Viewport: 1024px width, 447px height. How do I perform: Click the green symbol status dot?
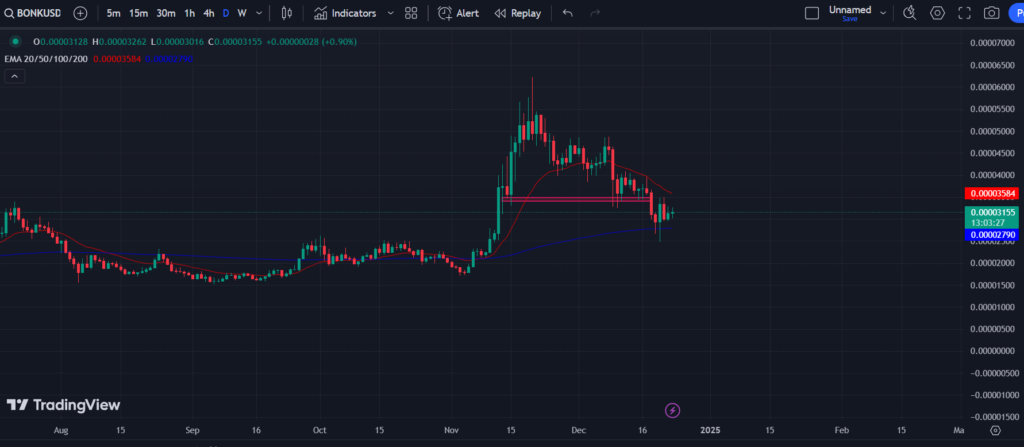[16, 42]
